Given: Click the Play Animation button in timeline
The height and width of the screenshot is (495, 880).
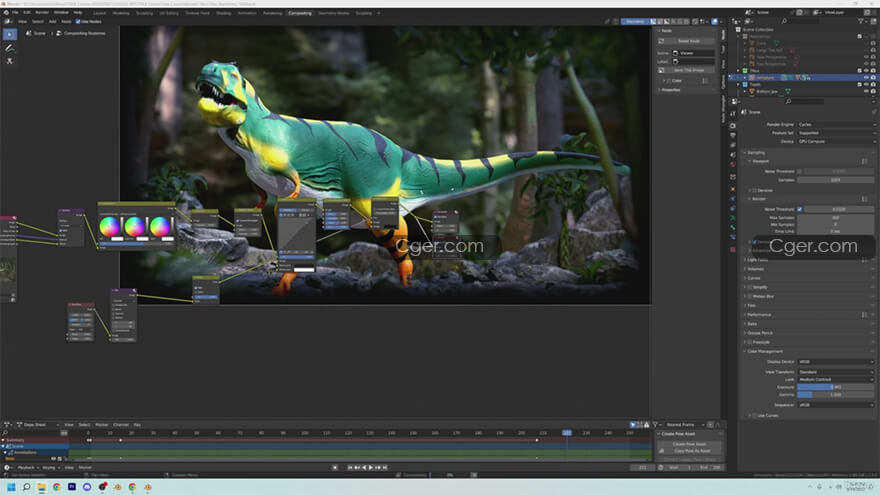Looking at the screenshot, I should (x=370, y=468).
